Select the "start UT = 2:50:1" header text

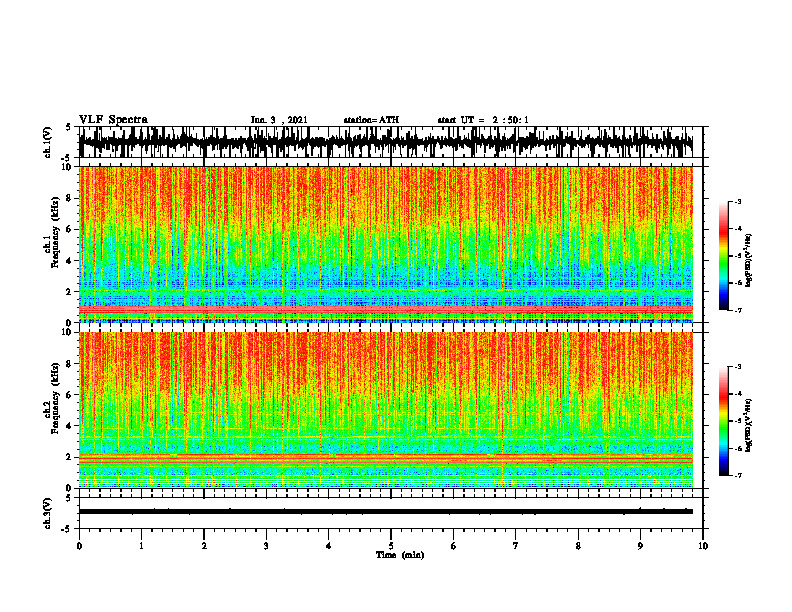(483, 120)
